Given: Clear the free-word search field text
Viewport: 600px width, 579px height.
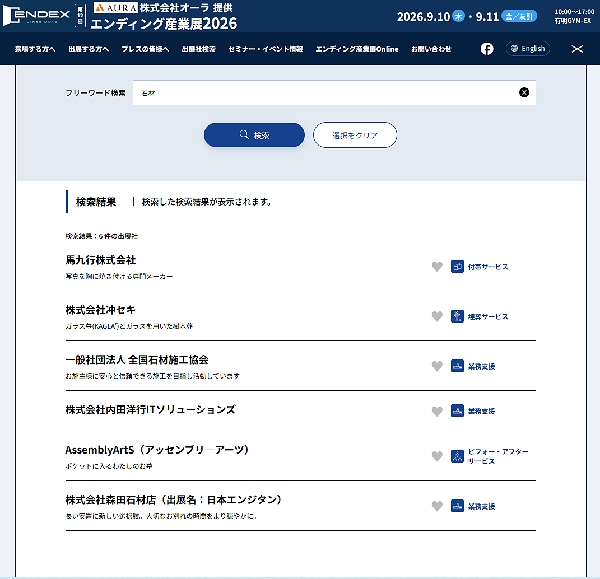Looking at the screenshot, I should pyautogui.click(x=524, y=92).
